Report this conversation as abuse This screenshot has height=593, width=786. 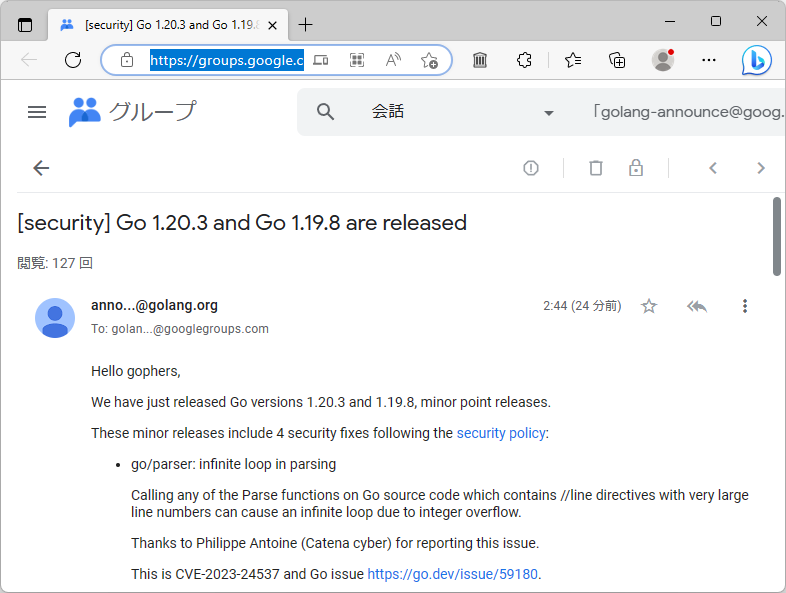tap(531, 168)
